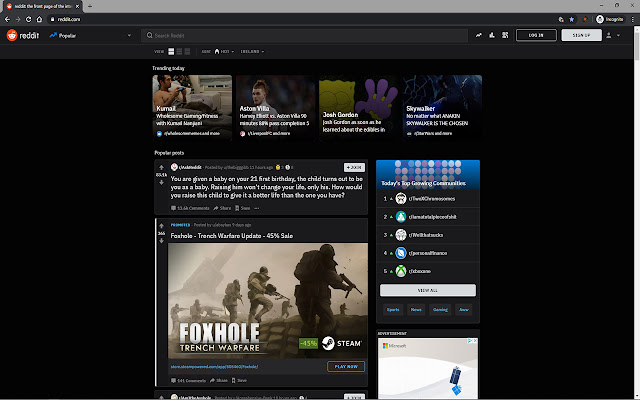Image resolution: width=640 pixels, height=400 pixels.
Task: Open the browser home page icon
Action: (x=39, y=19)
